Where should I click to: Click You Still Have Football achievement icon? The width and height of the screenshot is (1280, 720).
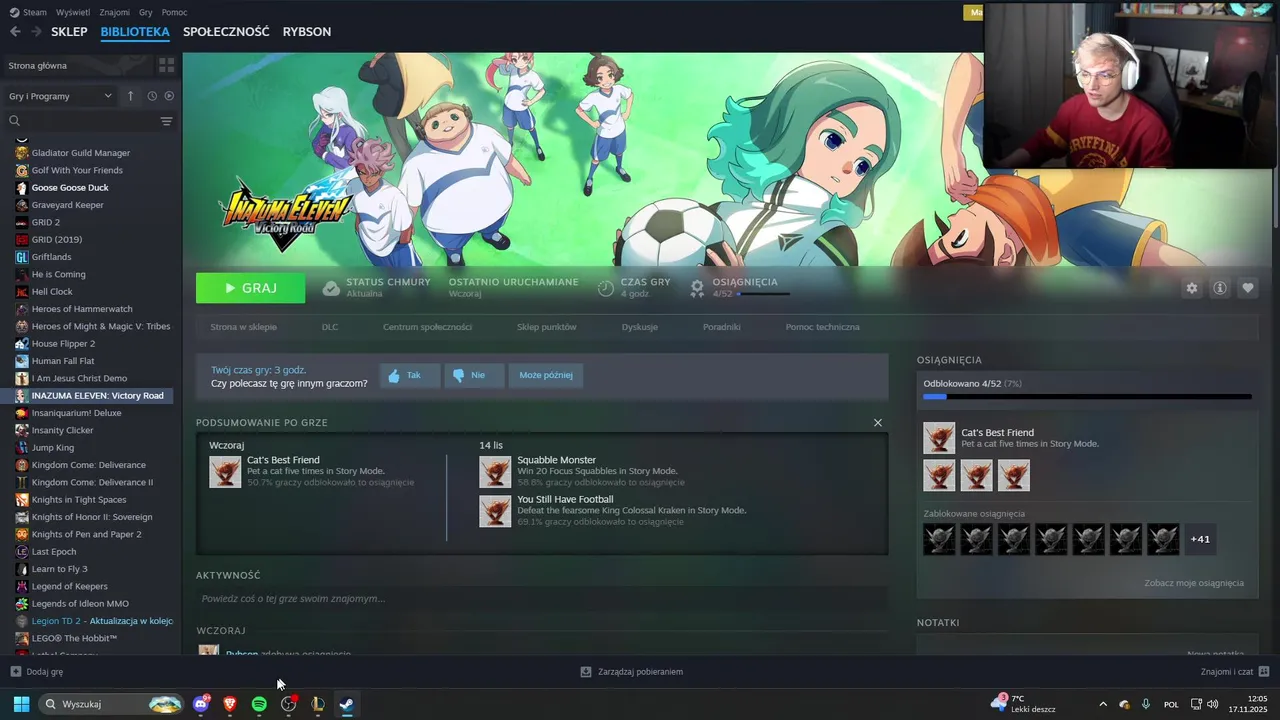coord(495,511)
